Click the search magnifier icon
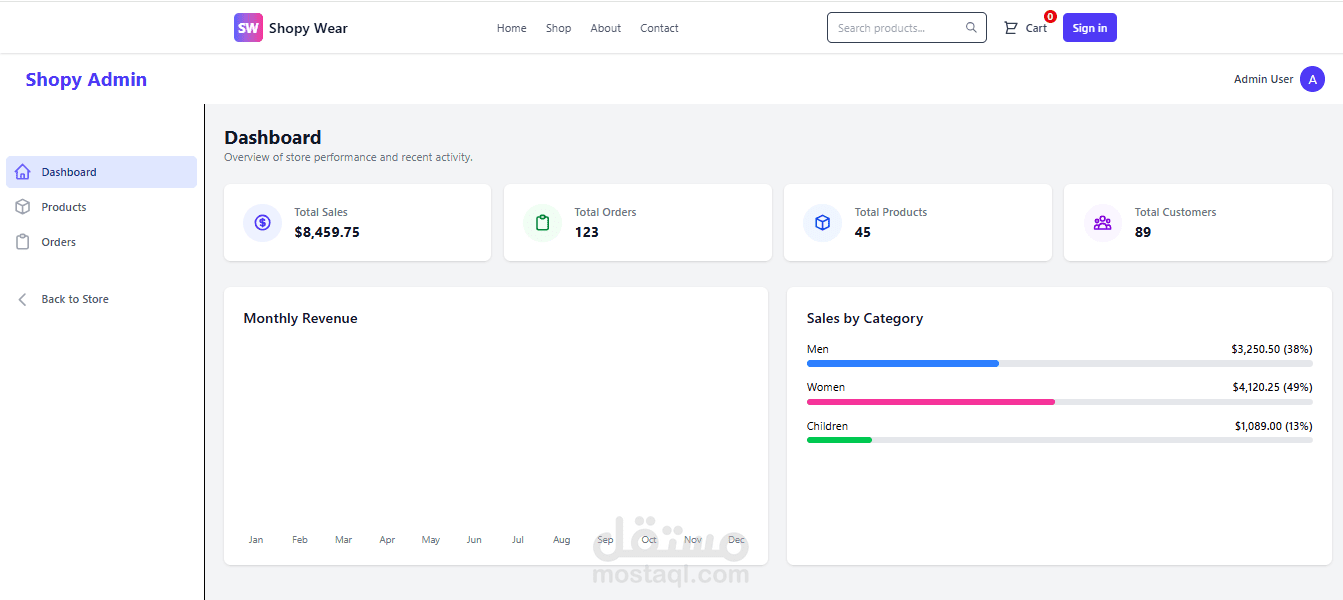Image resolution: width=1343 pixels, height=600 pixels. tap(971, 28)
